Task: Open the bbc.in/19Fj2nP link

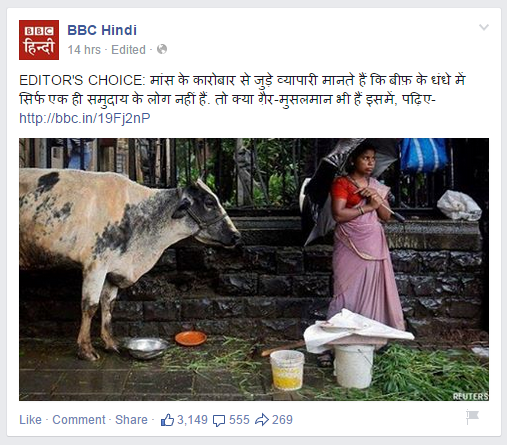Action: (85, 118)
